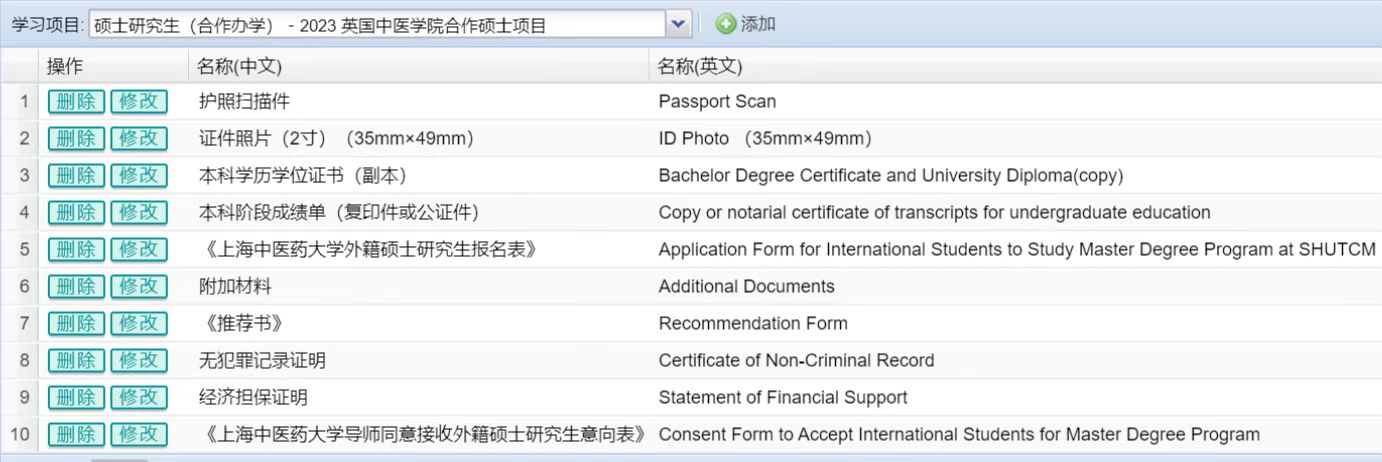The width and height of the screenshot is (1382, 462).
Task: Modify the Consent Form row
Action: click(138, 434)
